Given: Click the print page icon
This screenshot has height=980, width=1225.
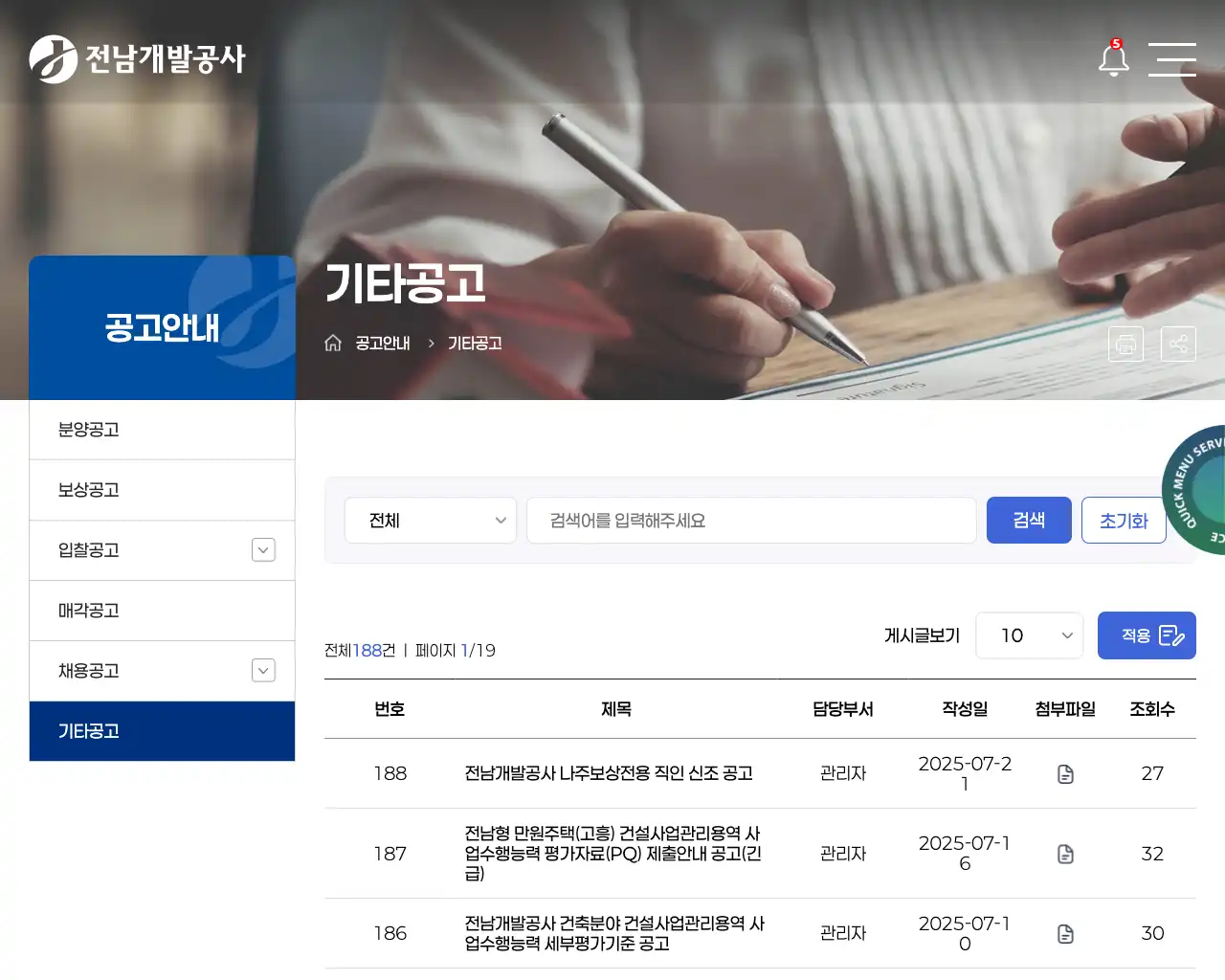Looking at the screenshot, I should (x=1125, y=344).
